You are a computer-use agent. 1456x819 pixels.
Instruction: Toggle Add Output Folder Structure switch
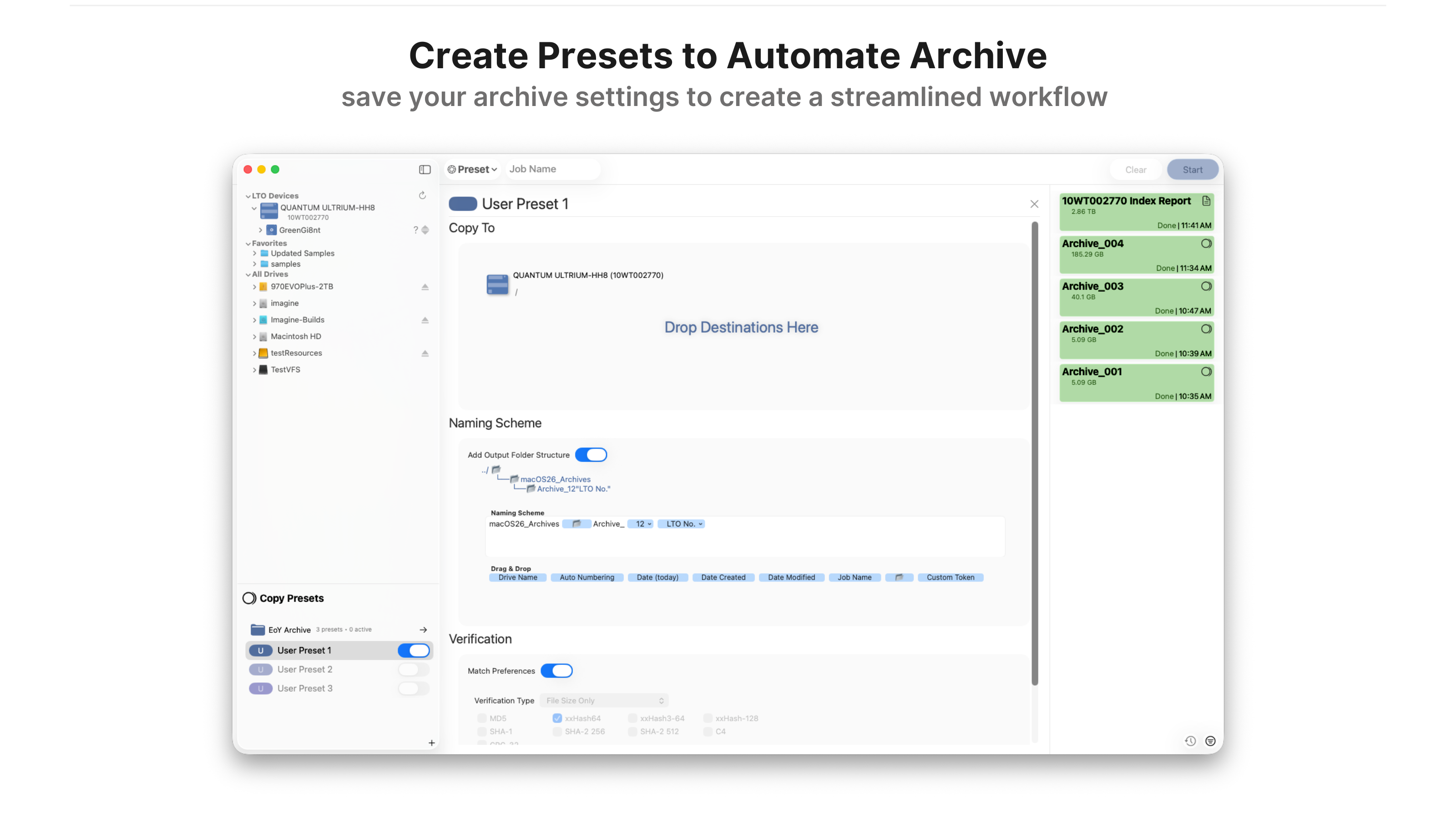pyautogui.click(x=591, y=455)
